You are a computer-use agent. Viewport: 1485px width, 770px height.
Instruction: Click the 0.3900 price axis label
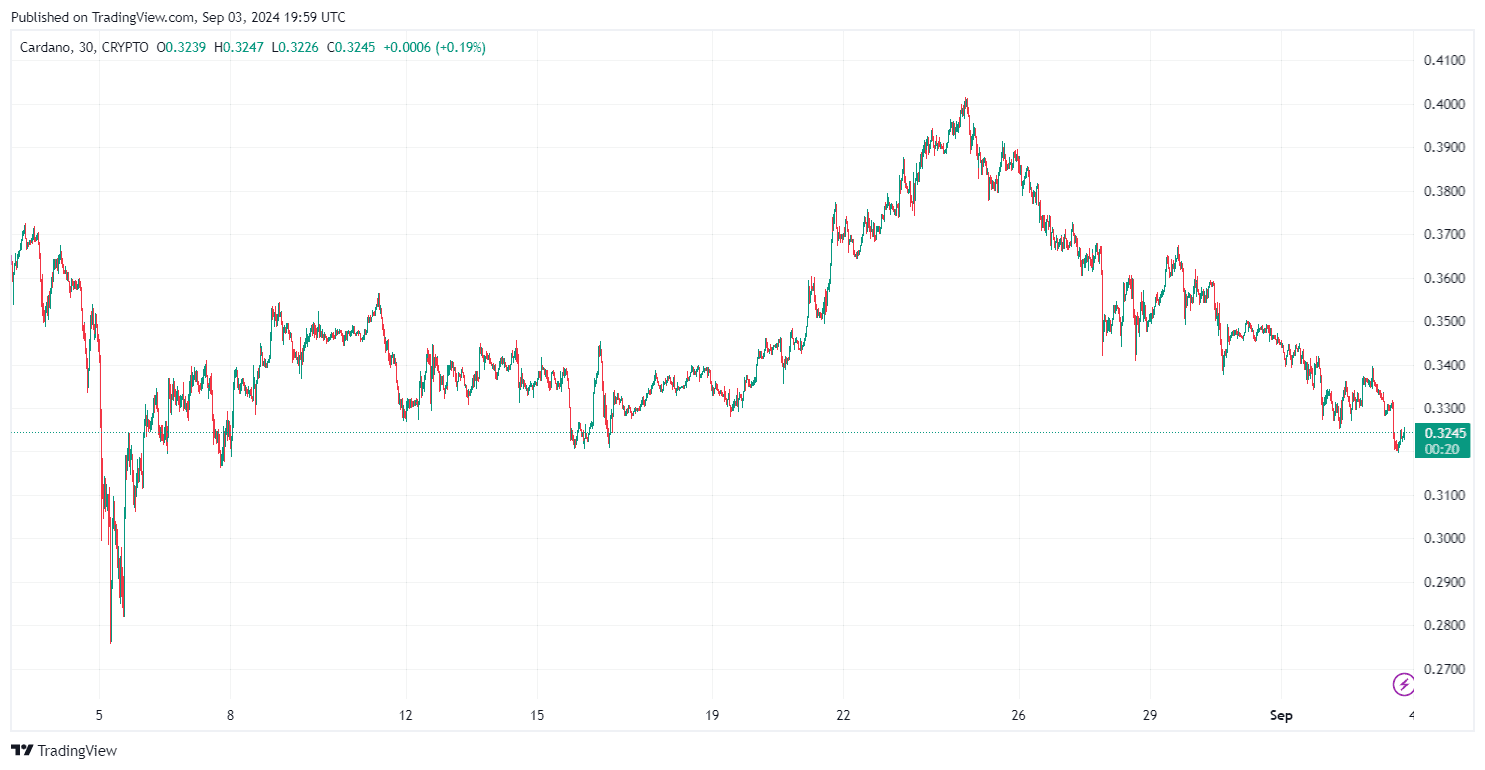tap(1444, 147)
